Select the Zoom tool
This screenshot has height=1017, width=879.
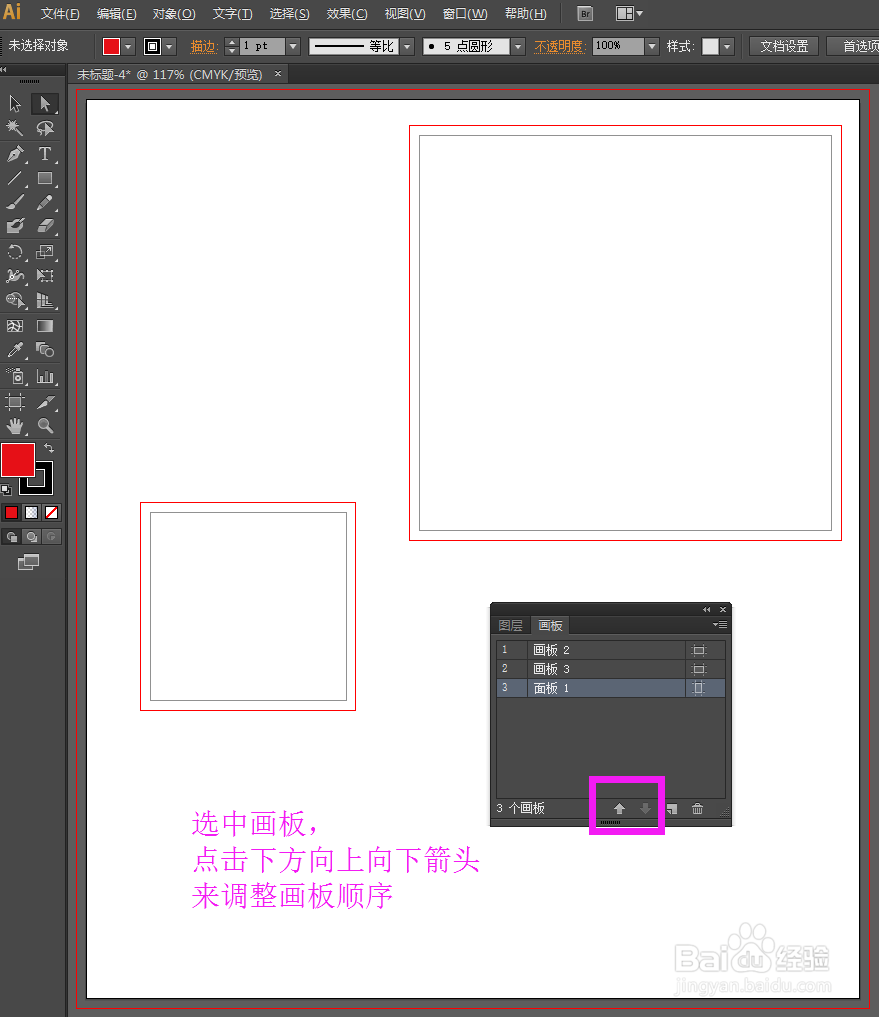pyautogui.click(x=44, y=425)
